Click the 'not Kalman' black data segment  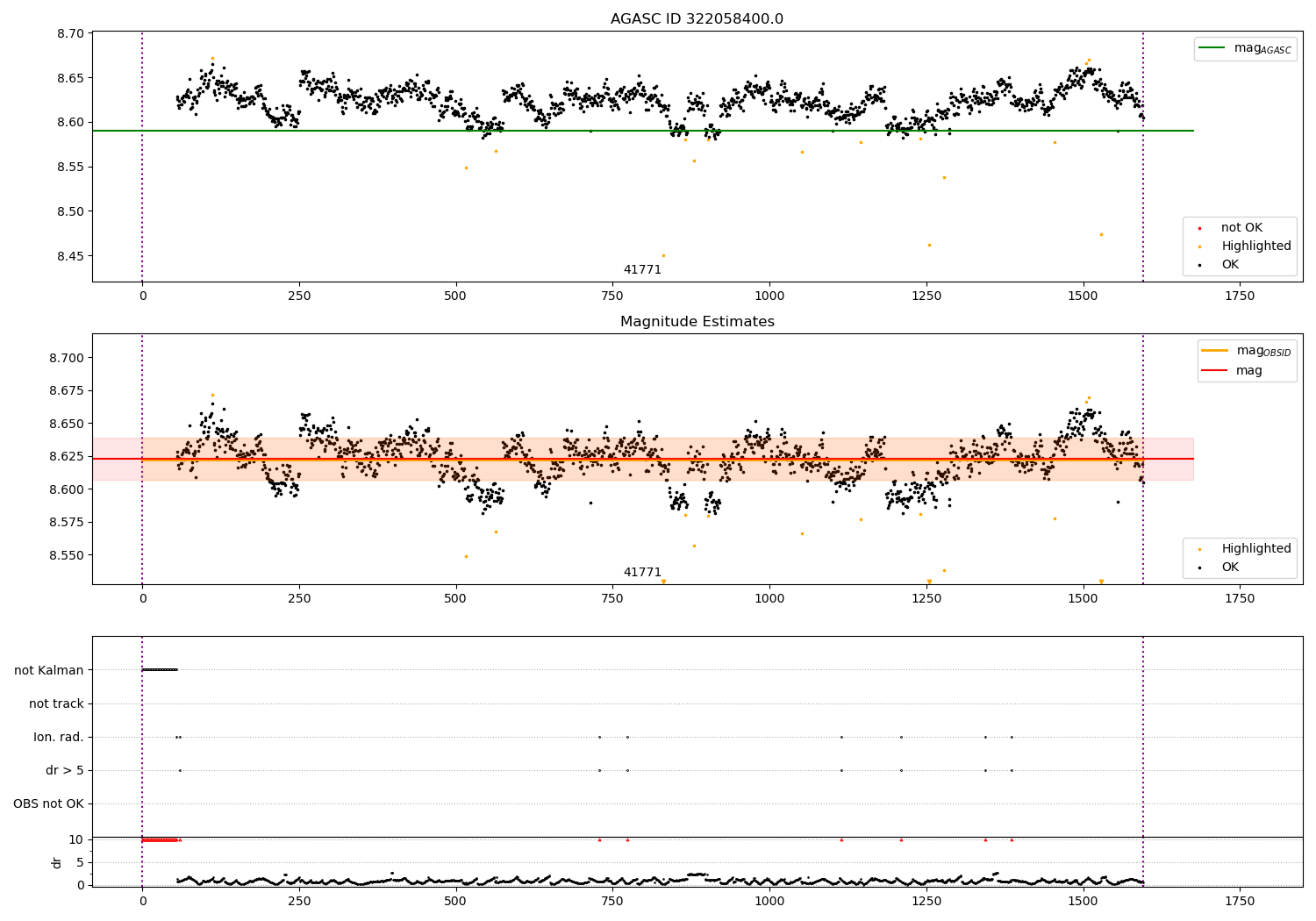(x=160, y=670)
